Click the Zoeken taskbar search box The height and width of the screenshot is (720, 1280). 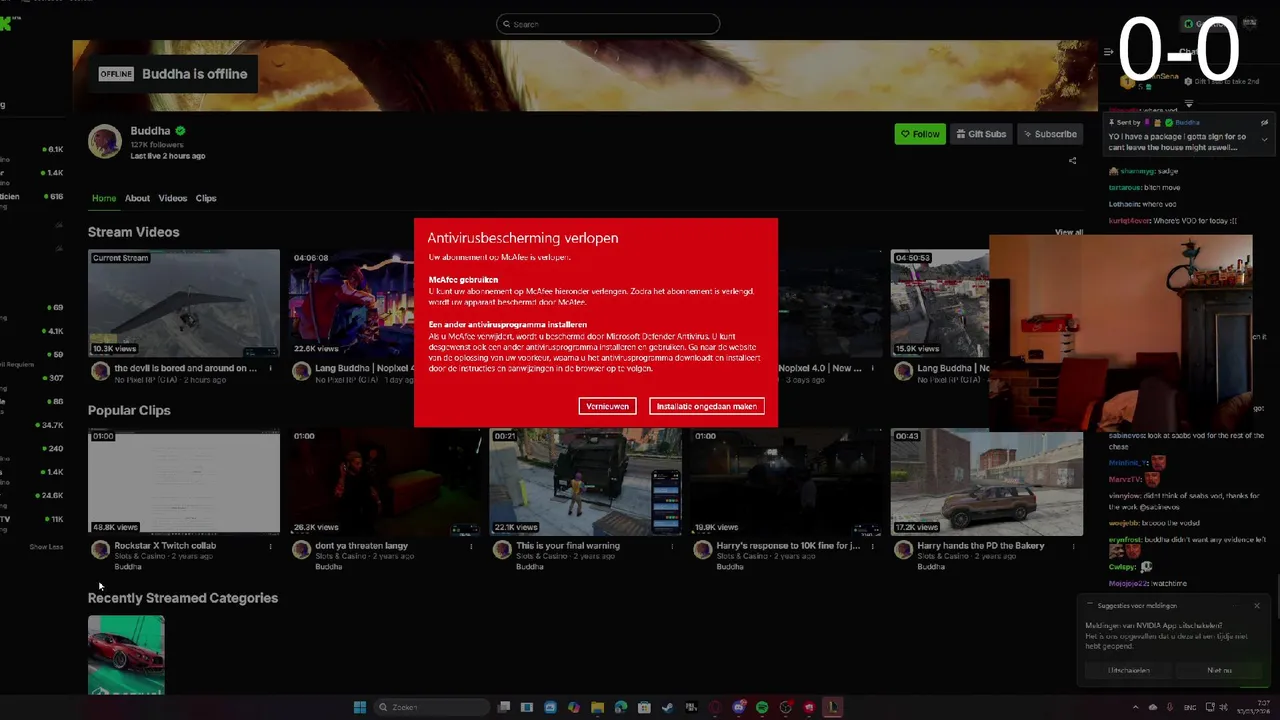click(431, 707)
